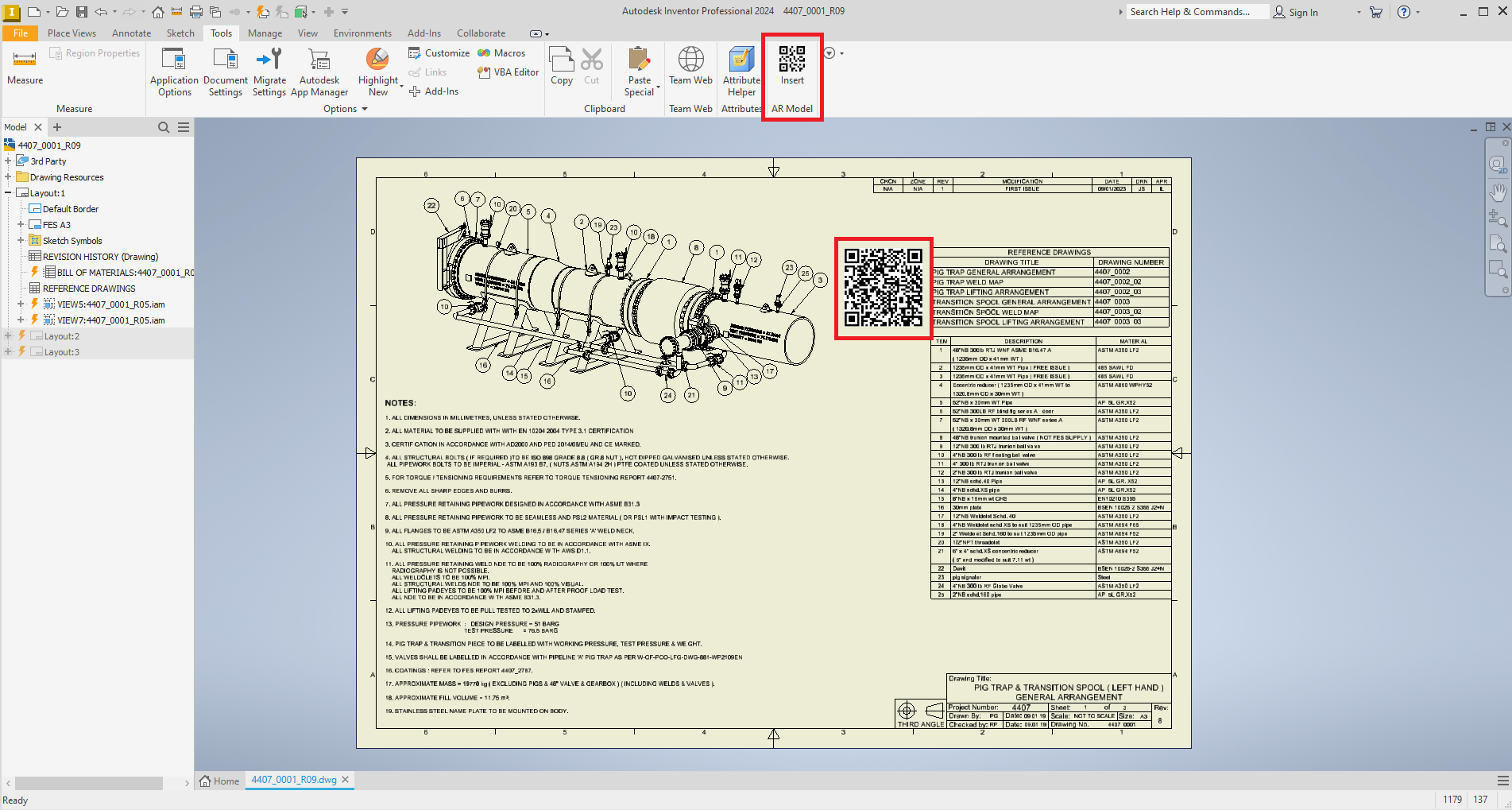Expand the Drawing Resources folder
Image resolution: width=1512 pixels, height=810 pixels.
(x=8, y=177)
